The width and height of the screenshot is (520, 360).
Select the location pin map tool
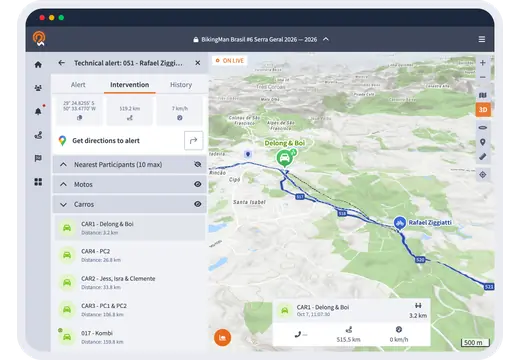(483, 142)
